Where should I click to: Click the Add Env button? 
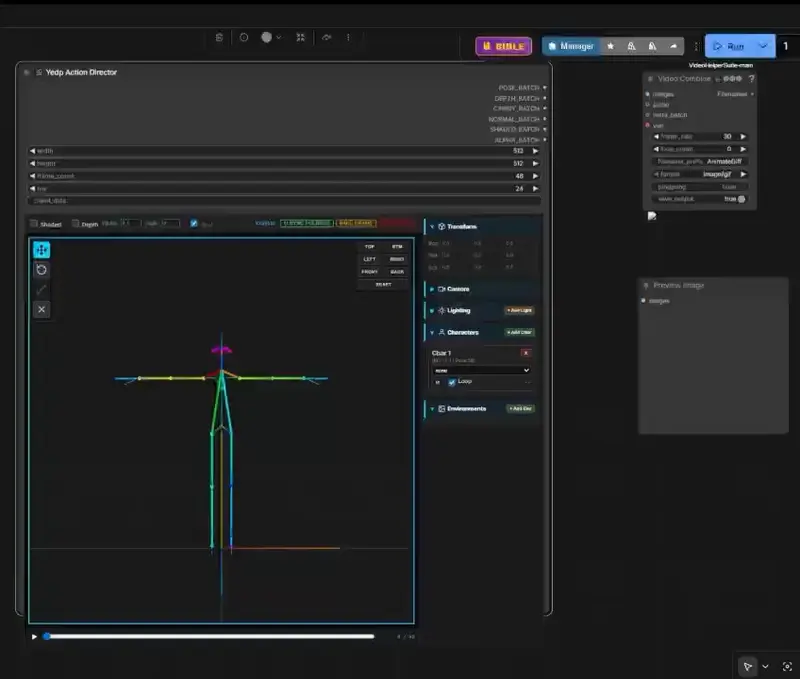[x=520, y=409]
